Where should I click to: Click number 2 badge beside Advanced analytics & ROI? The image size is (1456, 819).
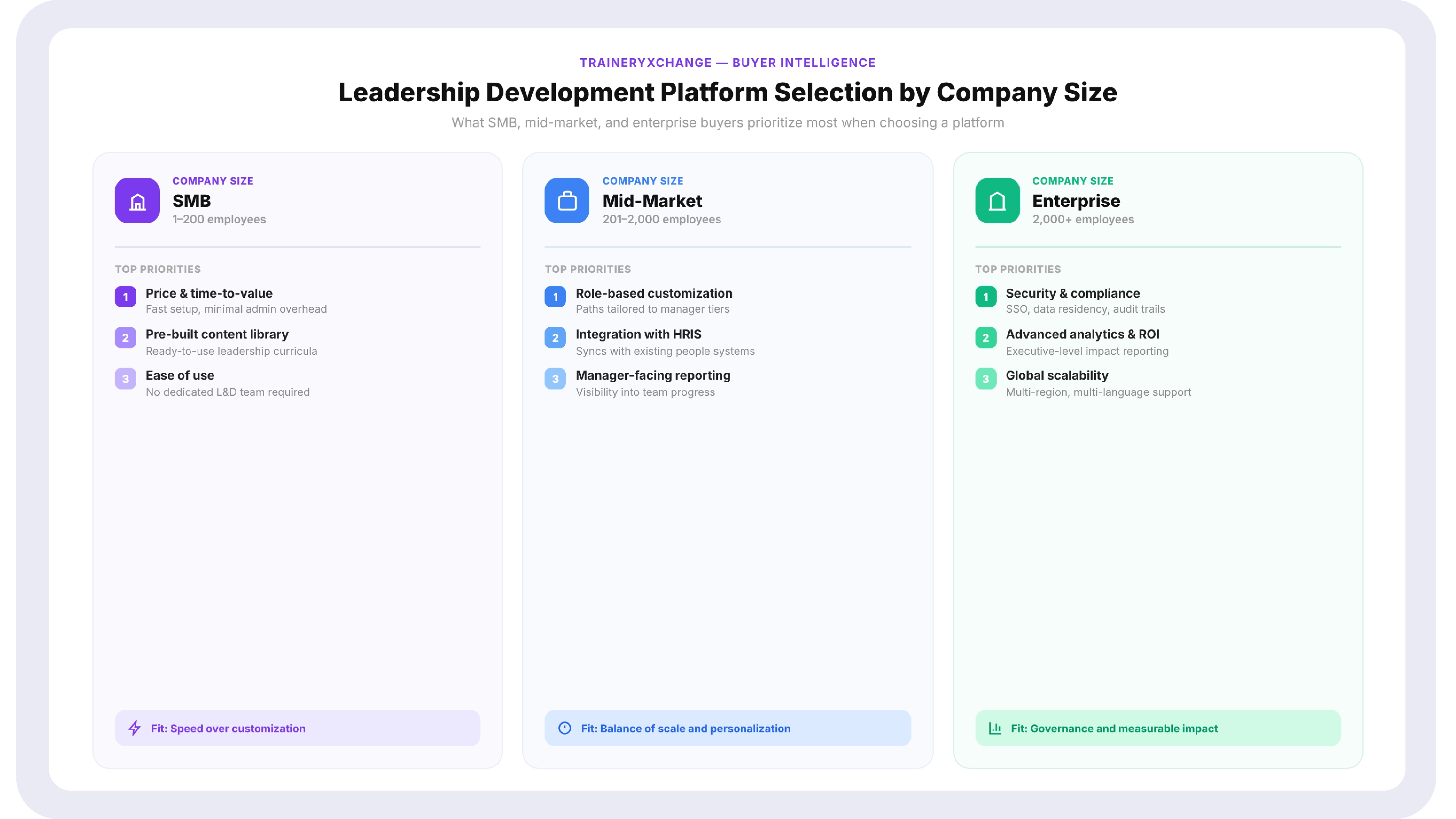[x=986, y=338]
